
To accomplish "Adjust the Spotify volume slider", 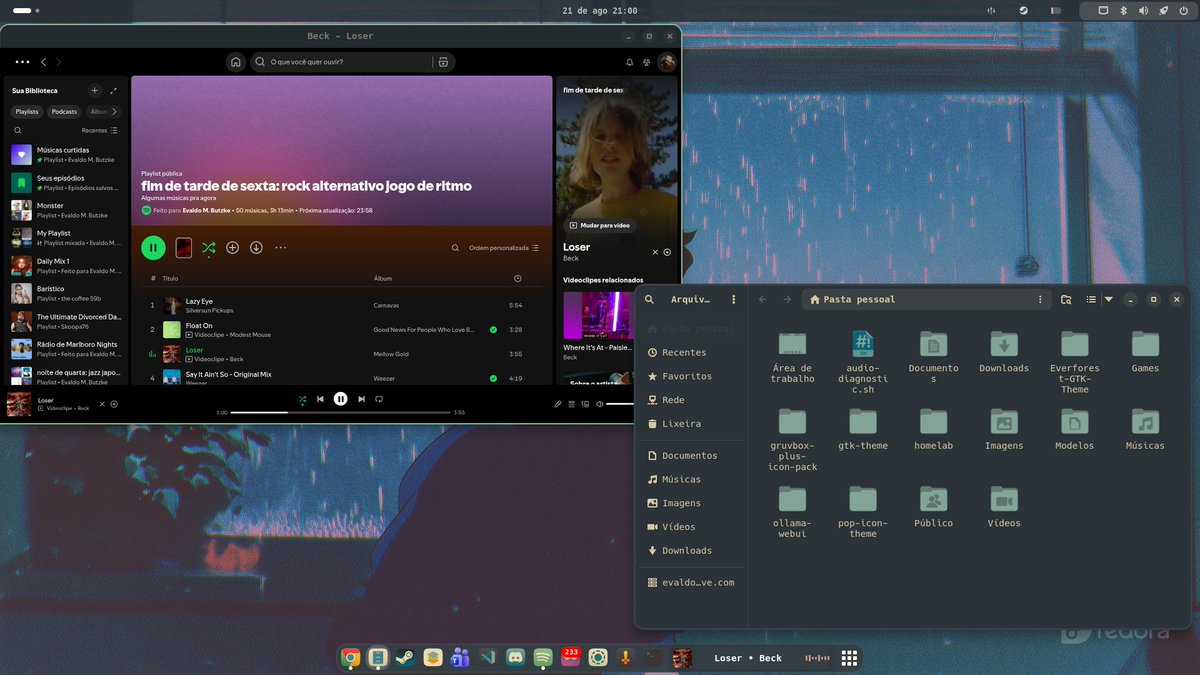I will tap(621, 404).
